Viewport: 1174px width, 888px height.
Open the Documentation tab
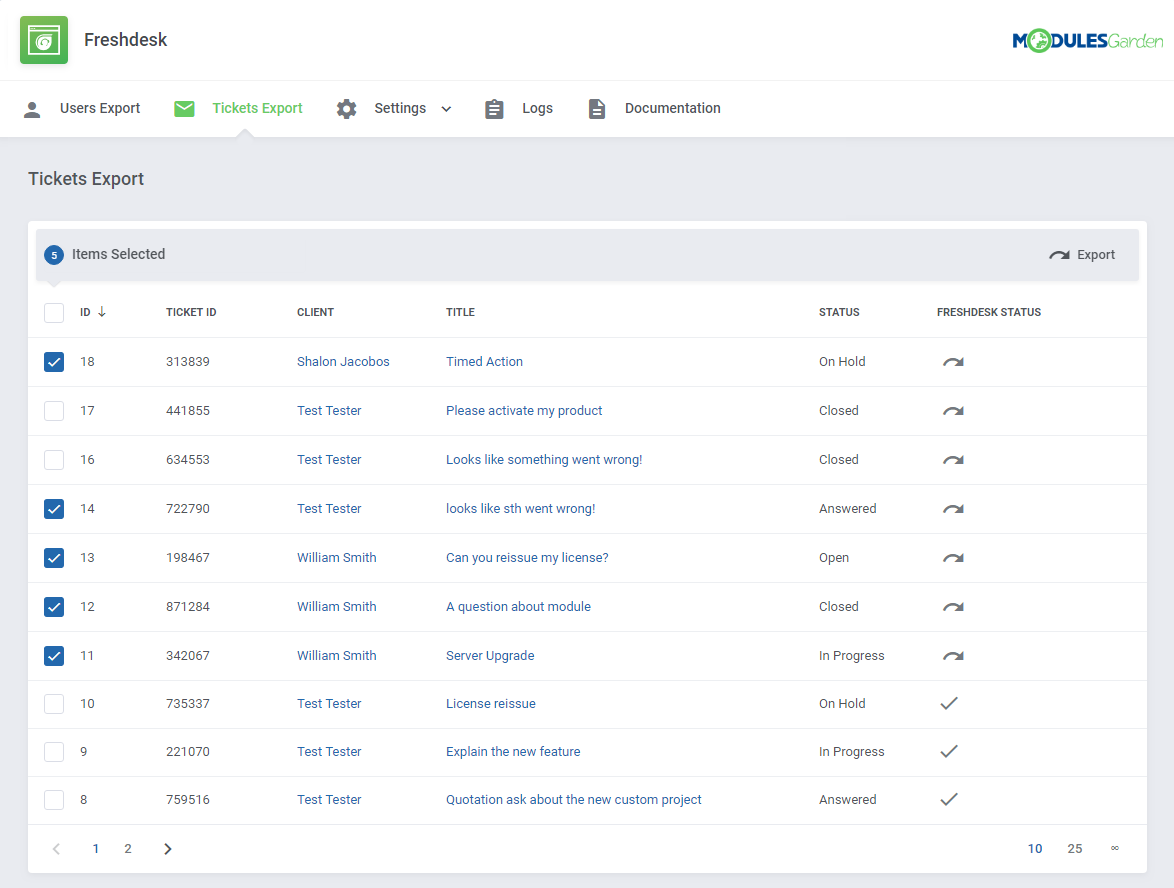click(x=672, y=108)
